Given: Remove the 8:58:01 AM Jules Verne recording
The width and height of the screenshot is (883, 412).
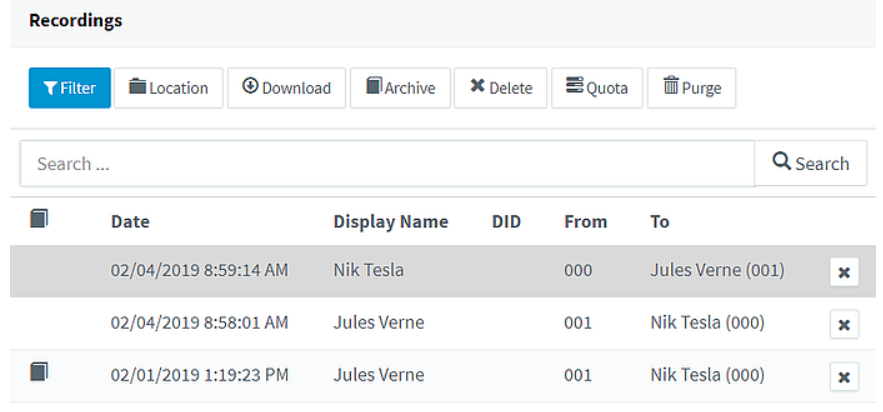Looking at the screenshot, I should pos(844,324).
